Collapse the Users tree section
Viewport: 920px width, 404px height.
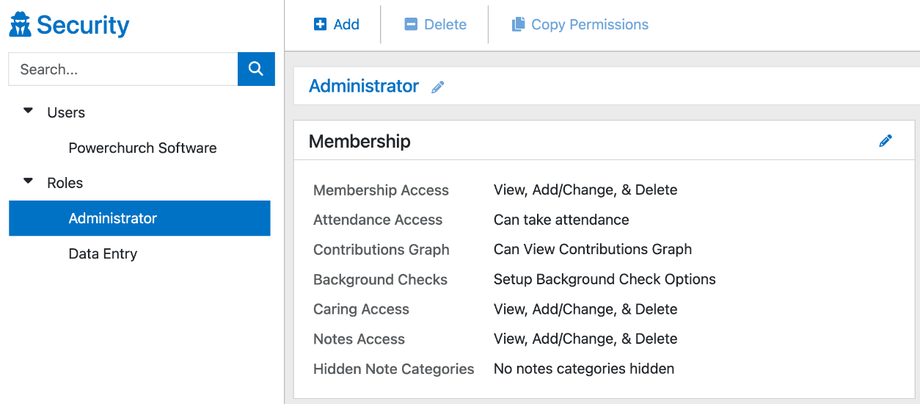28,111
